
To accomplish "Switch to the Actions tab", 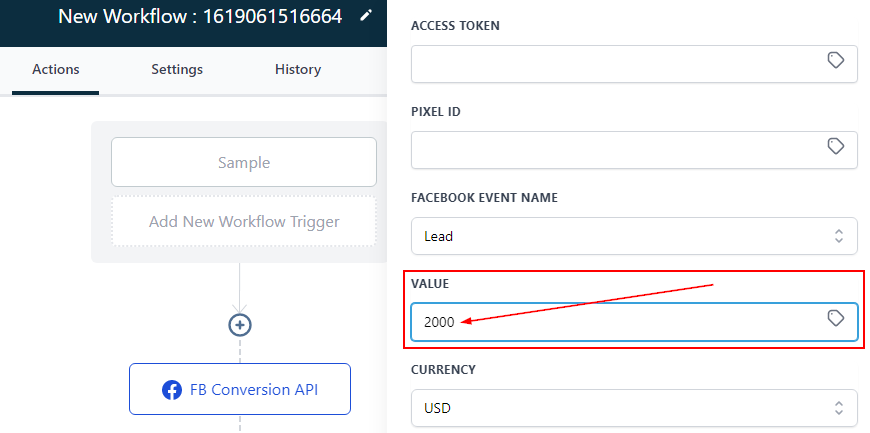I will (56, 69).
